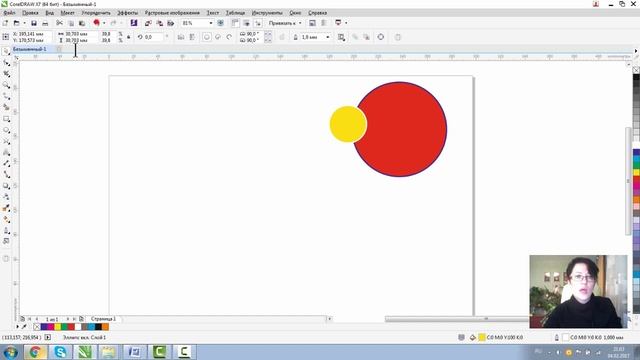Click the Cut scissors icon

point(60,23)
